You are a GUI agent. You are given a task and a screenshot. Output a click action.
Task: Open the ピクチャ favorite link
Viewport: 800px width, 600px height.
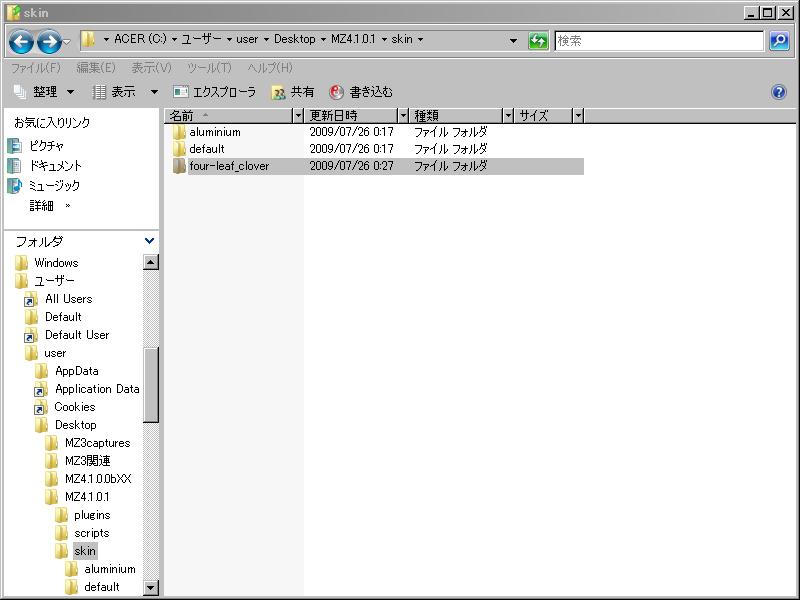point(46,146)
